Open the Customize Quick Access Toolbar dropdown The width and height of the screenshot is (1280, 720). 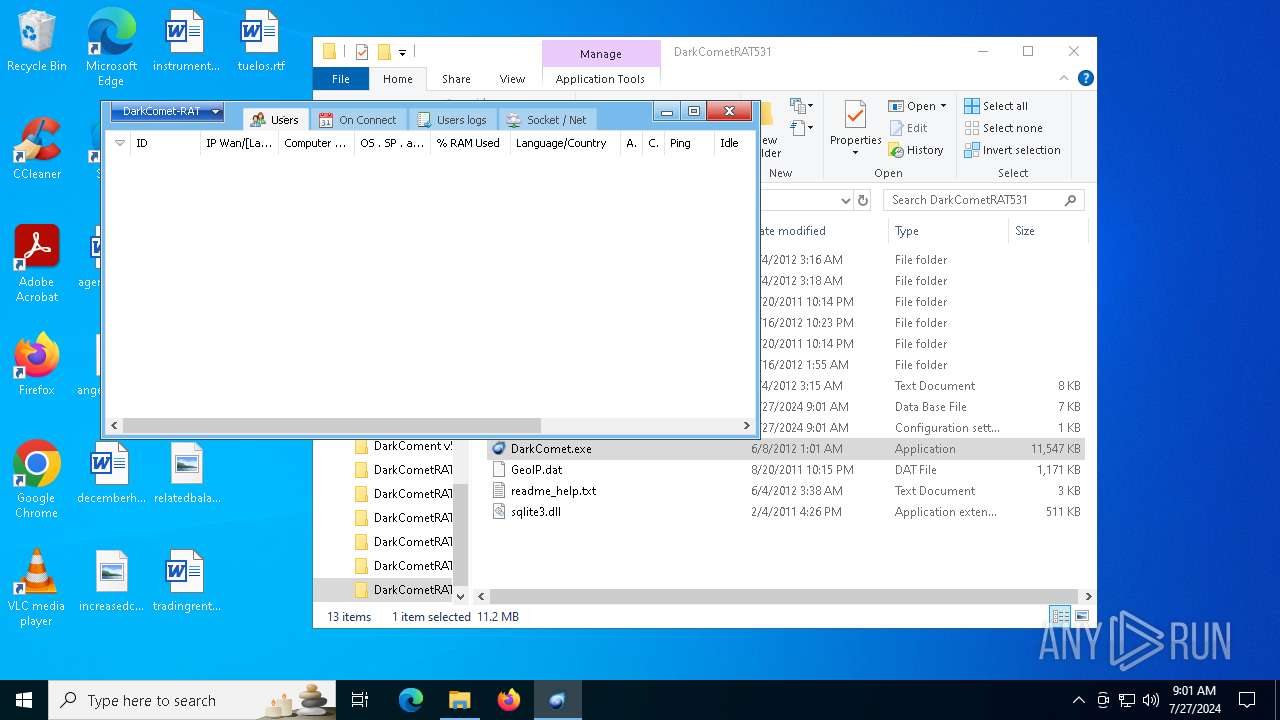coord(402,52)
